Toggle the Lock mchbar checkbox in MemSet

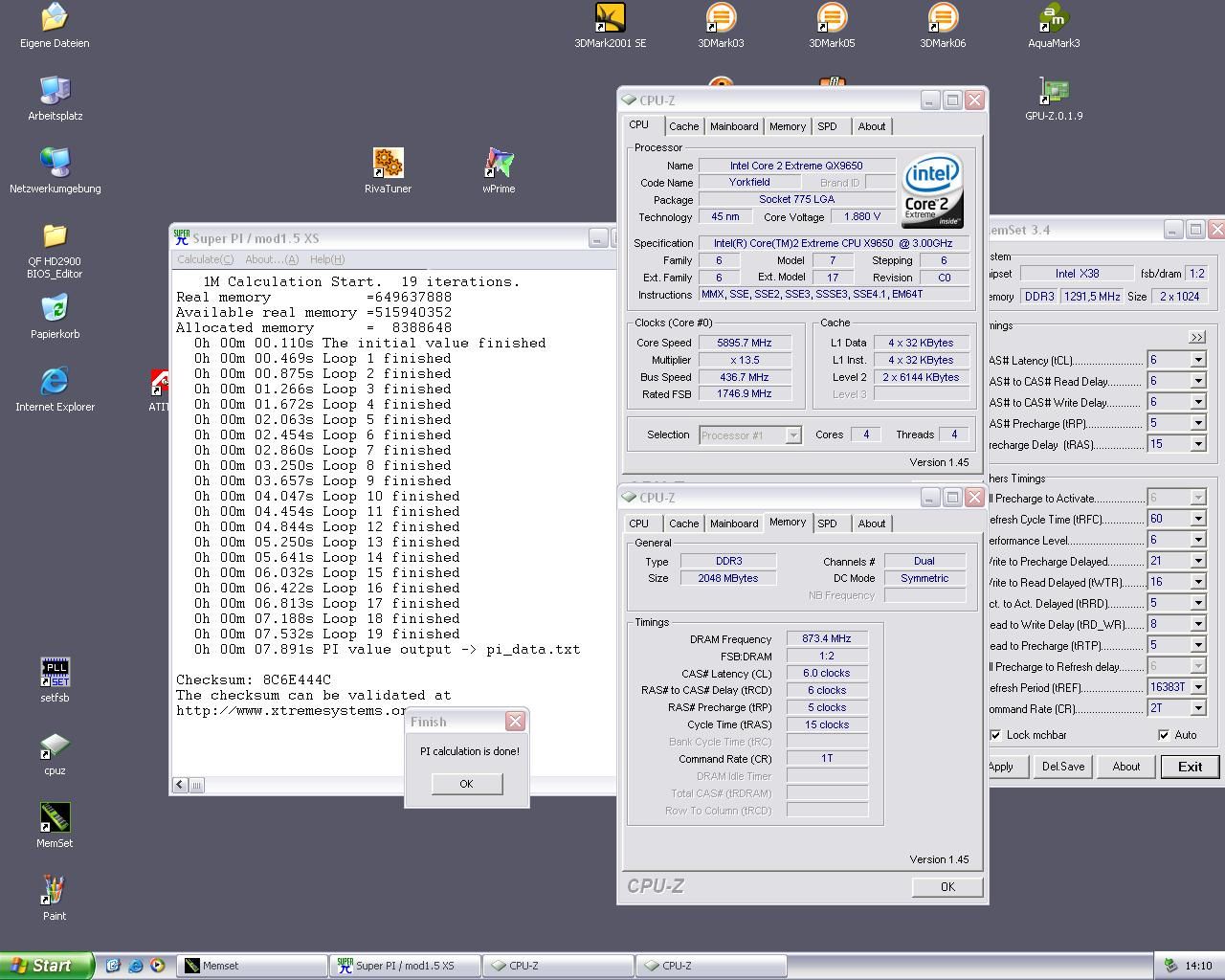(x=995, y=735)
